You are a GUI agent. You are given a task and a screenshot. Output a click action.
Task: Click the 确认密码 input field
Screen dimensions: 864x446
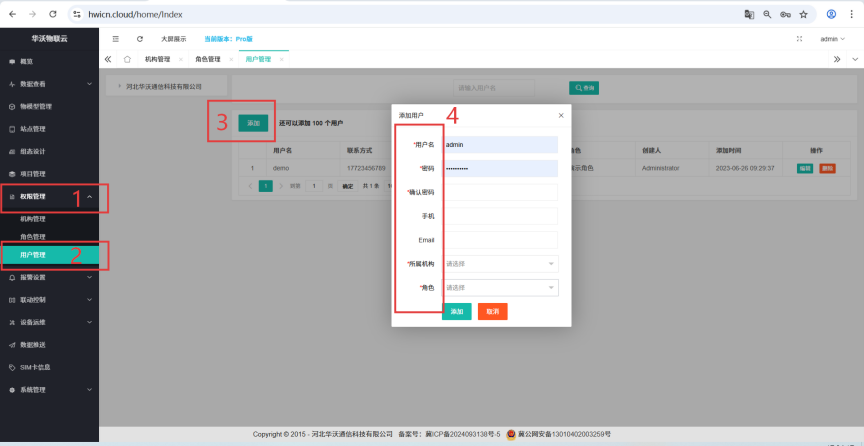click(x=500, y=192)
